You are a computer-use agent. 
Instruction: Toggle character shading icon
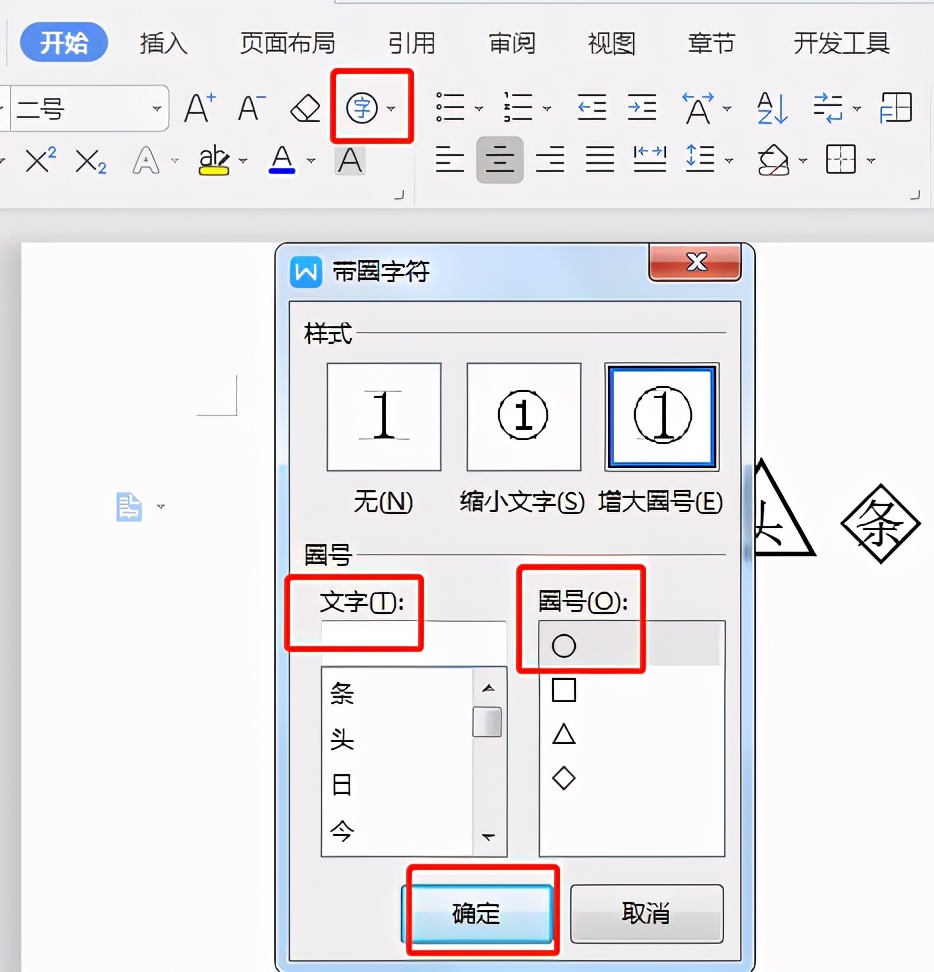[350, 161]
